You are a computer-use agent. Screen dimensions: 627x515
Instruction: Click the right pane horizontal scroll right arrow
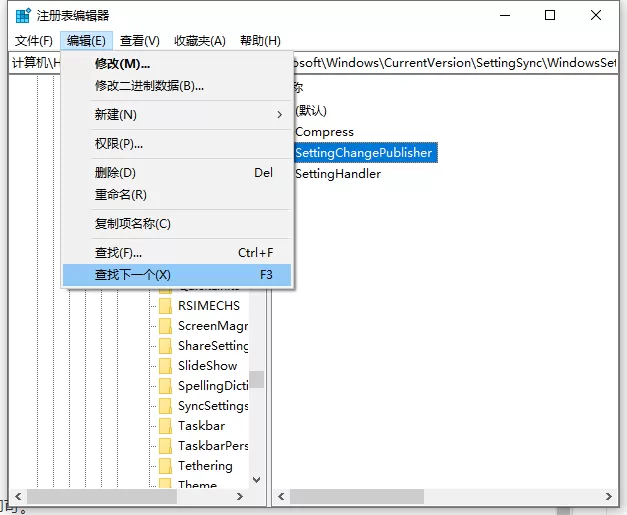click(609, 496)
